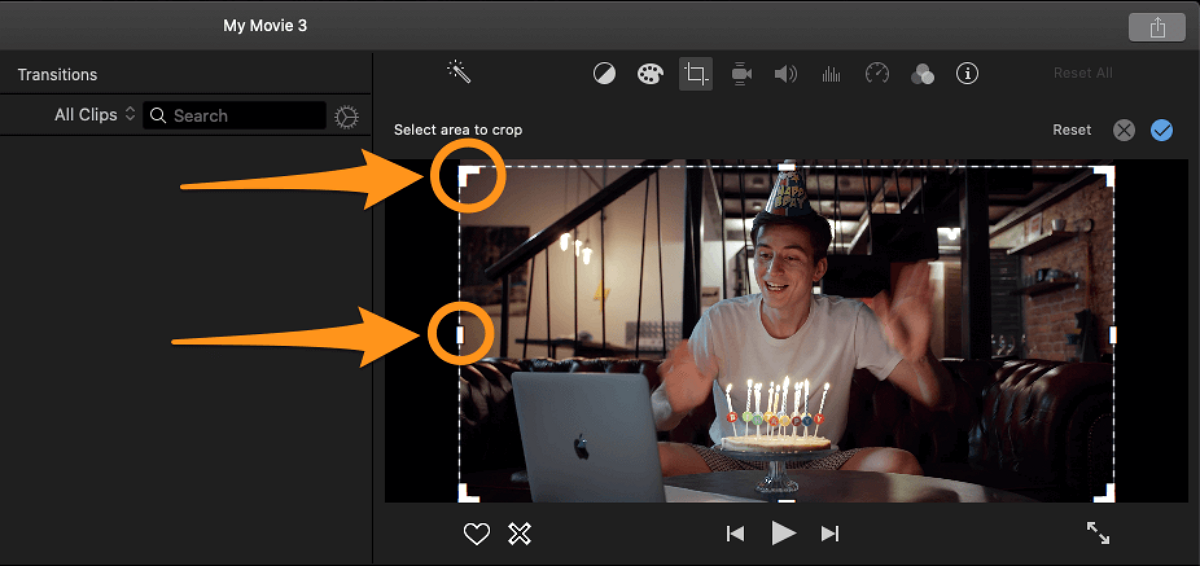Image resolution: width=1200 pixels, height=566 pixels.
Task: Click the My Movie 3 title
Action: click(265, 26)
